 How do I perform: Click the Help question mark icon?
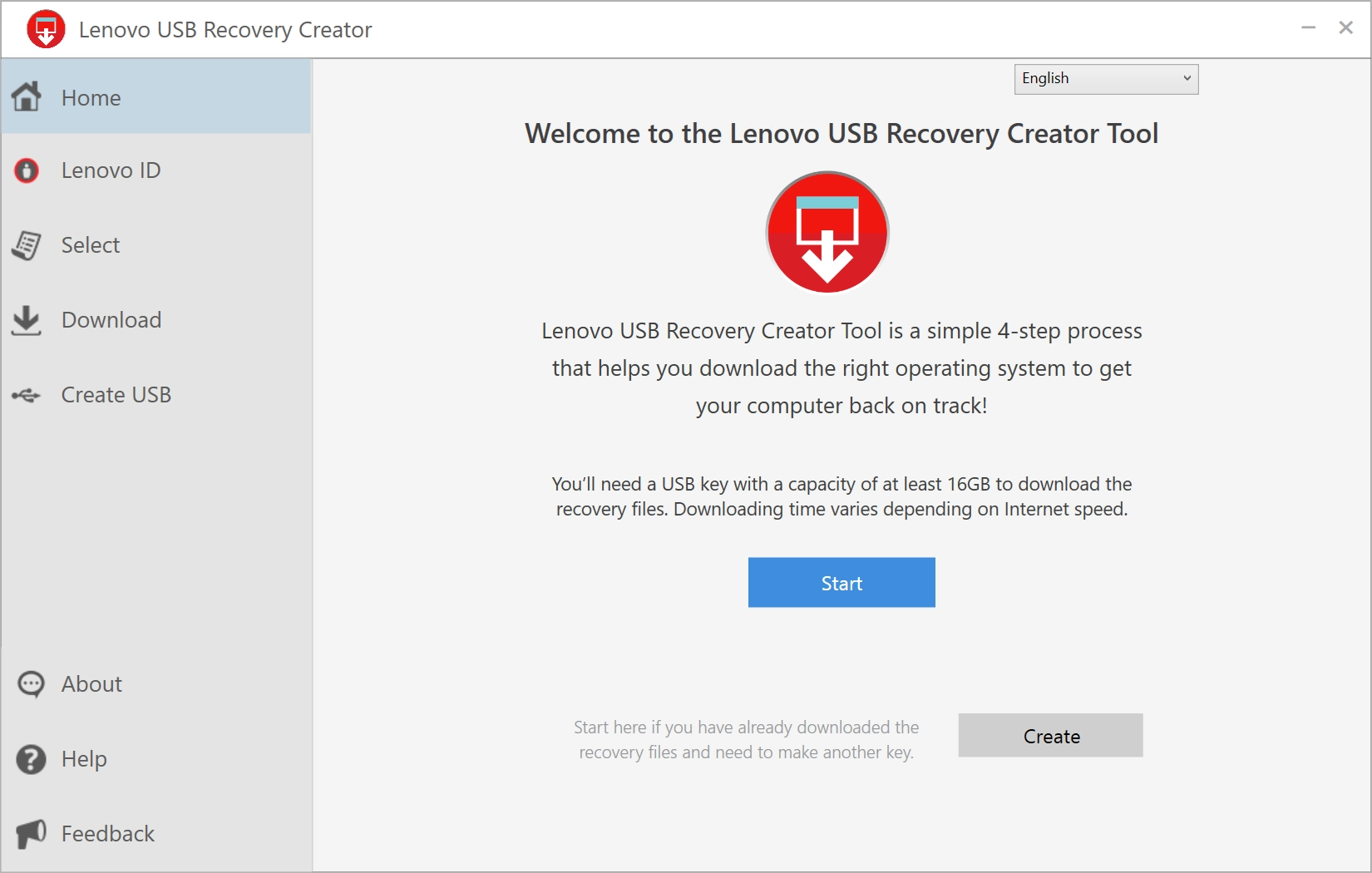pyautogui.click(x=31, y=759)
